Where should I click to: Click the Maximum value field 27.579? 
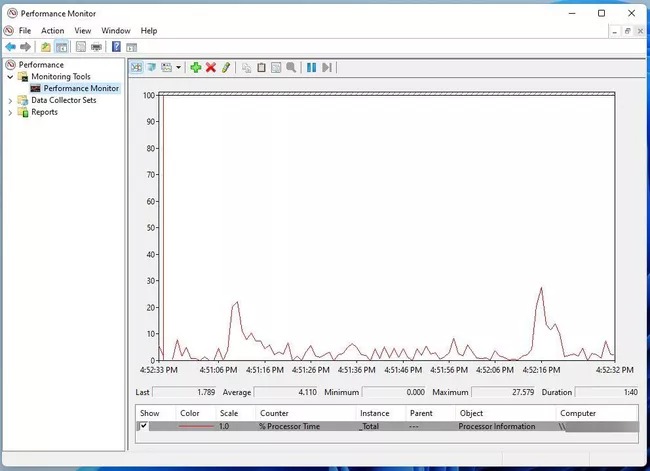click(x=503, y=392)
